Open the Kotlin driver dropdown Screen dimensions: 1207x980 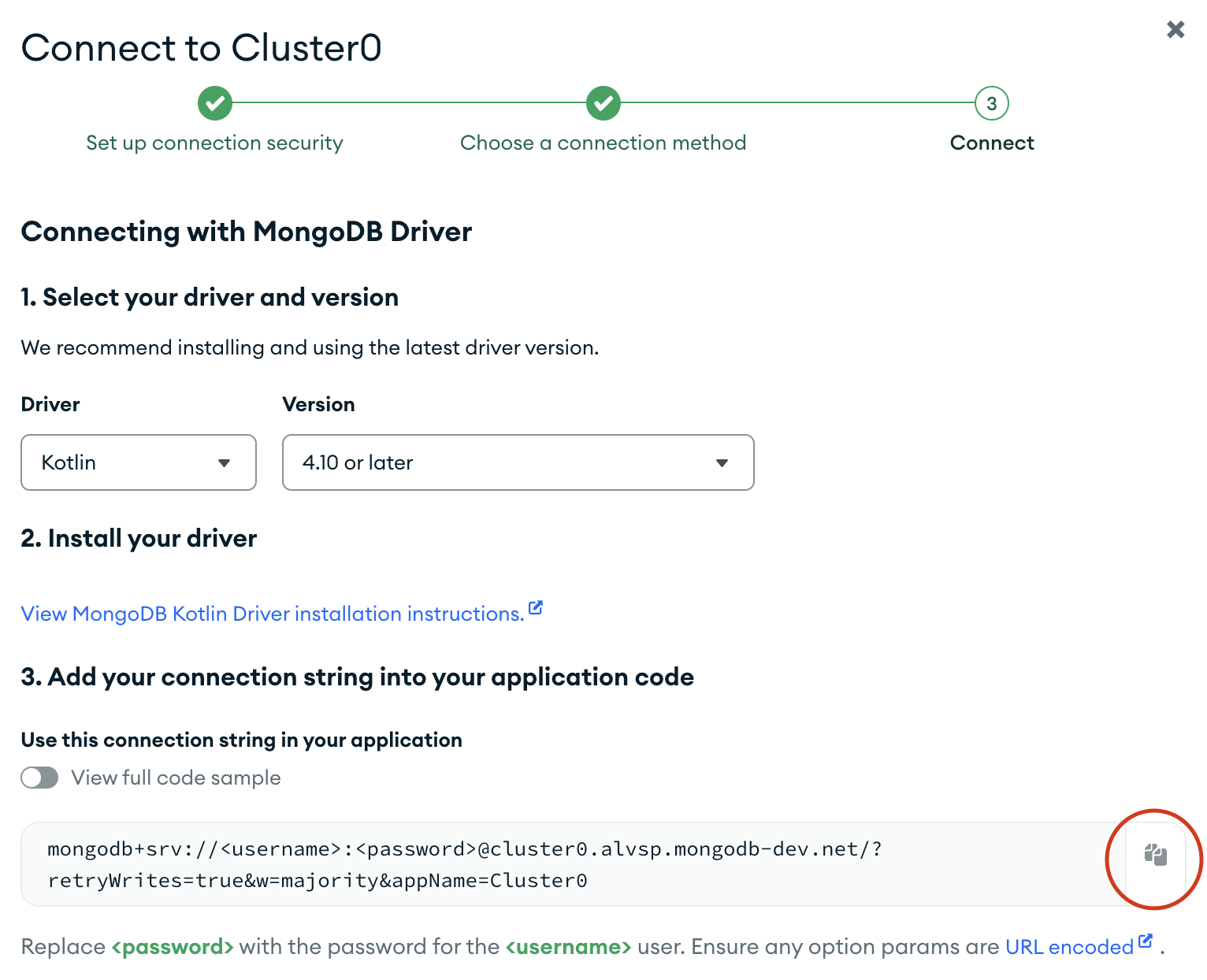(139, 462)
